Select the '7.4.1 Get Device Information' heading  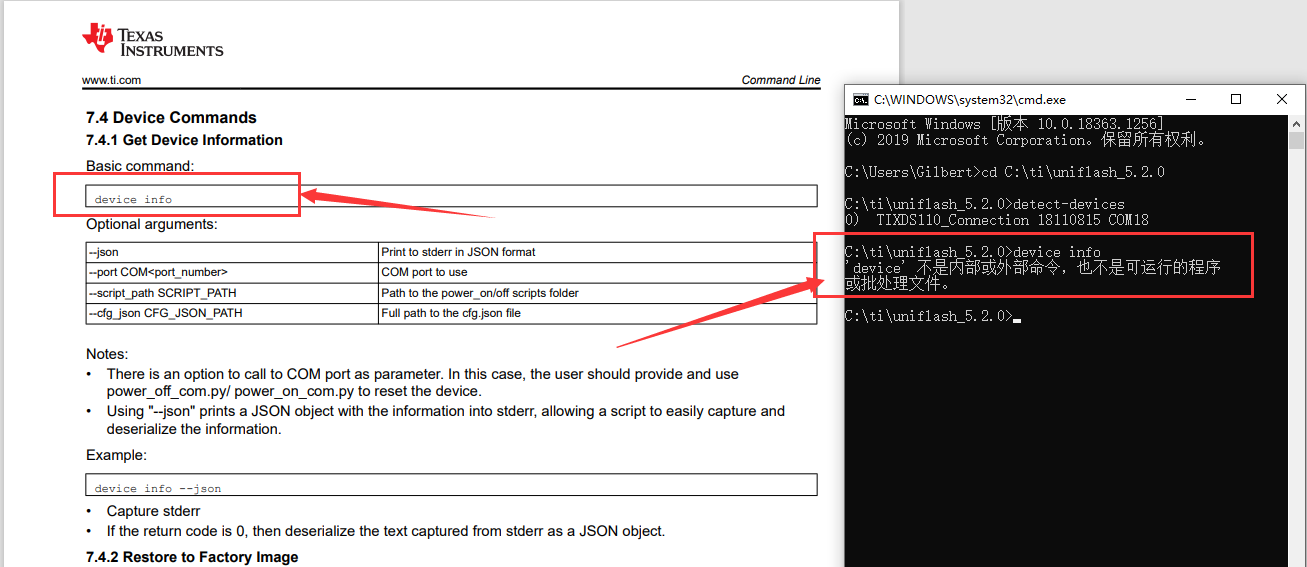coord(184,140)
